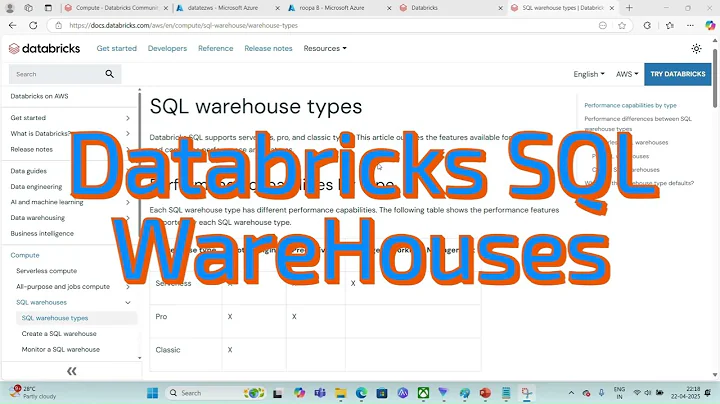The image size is (720, 404).
Task: Open the Windows Start menu
Action: pos(152,393)
